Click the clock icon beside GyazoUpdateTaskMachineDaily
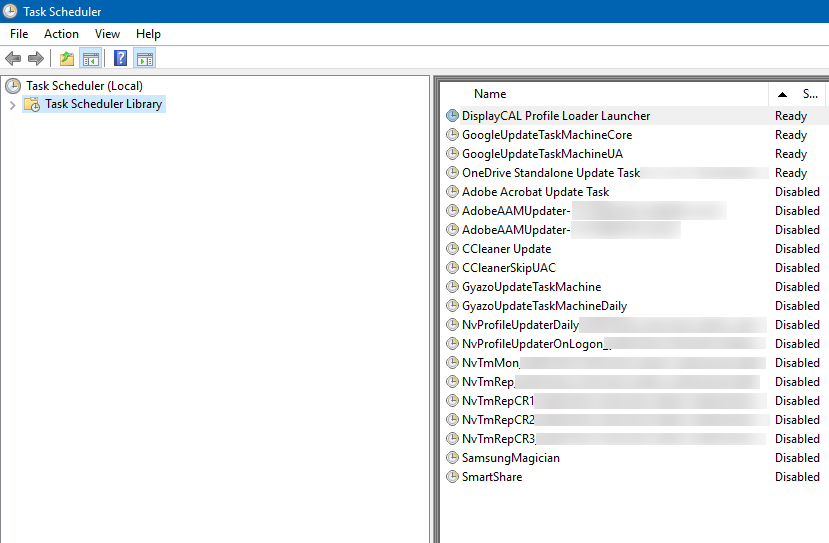This screenshot has width=829, height=543. [452, 306]
